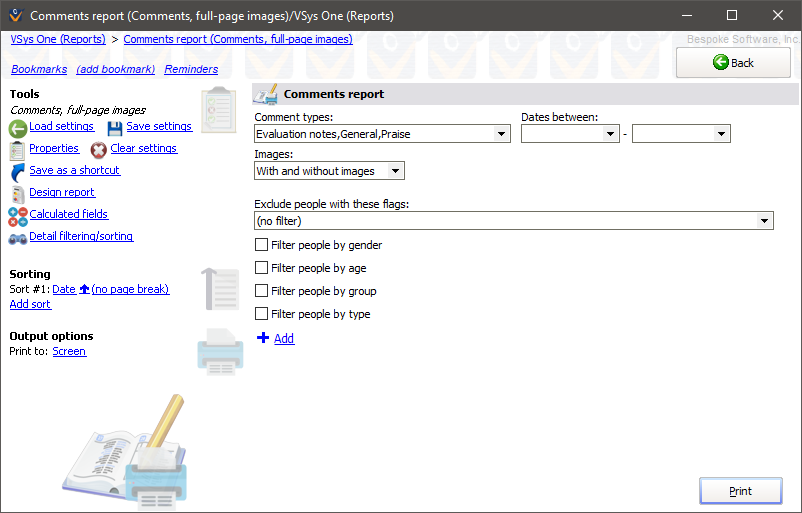Image resolution: width=802 pixels, height=513 pixels.
Task: Expand the Images dropdown list
Action: tap(395, 171)
